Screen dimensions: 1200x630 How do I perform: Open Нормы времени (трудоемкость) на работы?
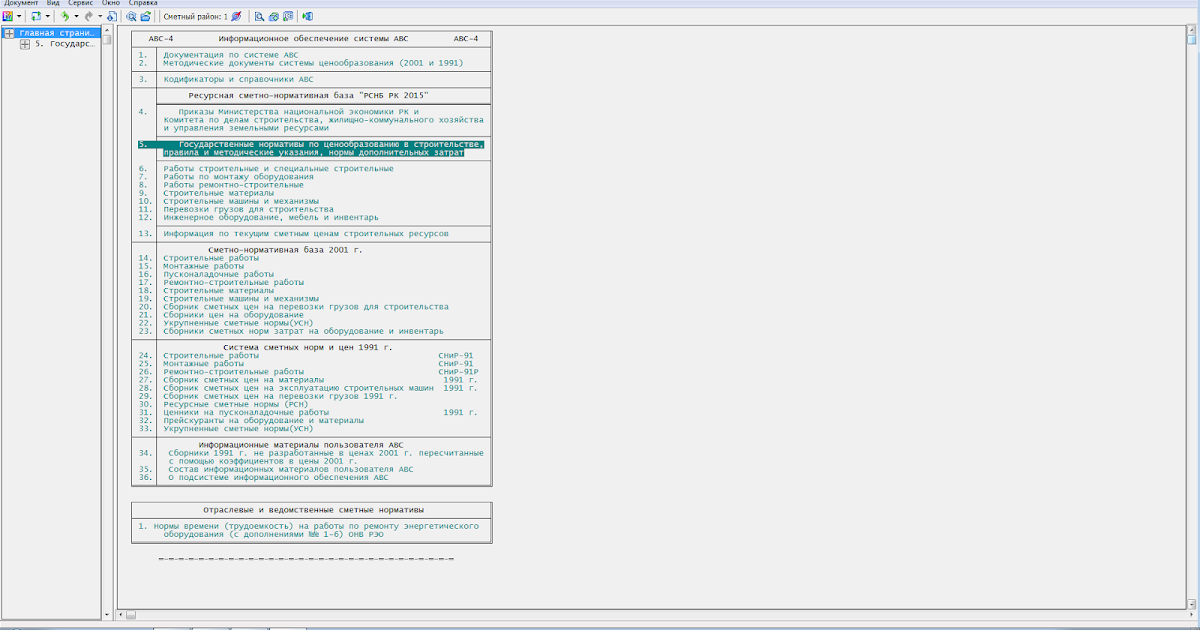316,529
